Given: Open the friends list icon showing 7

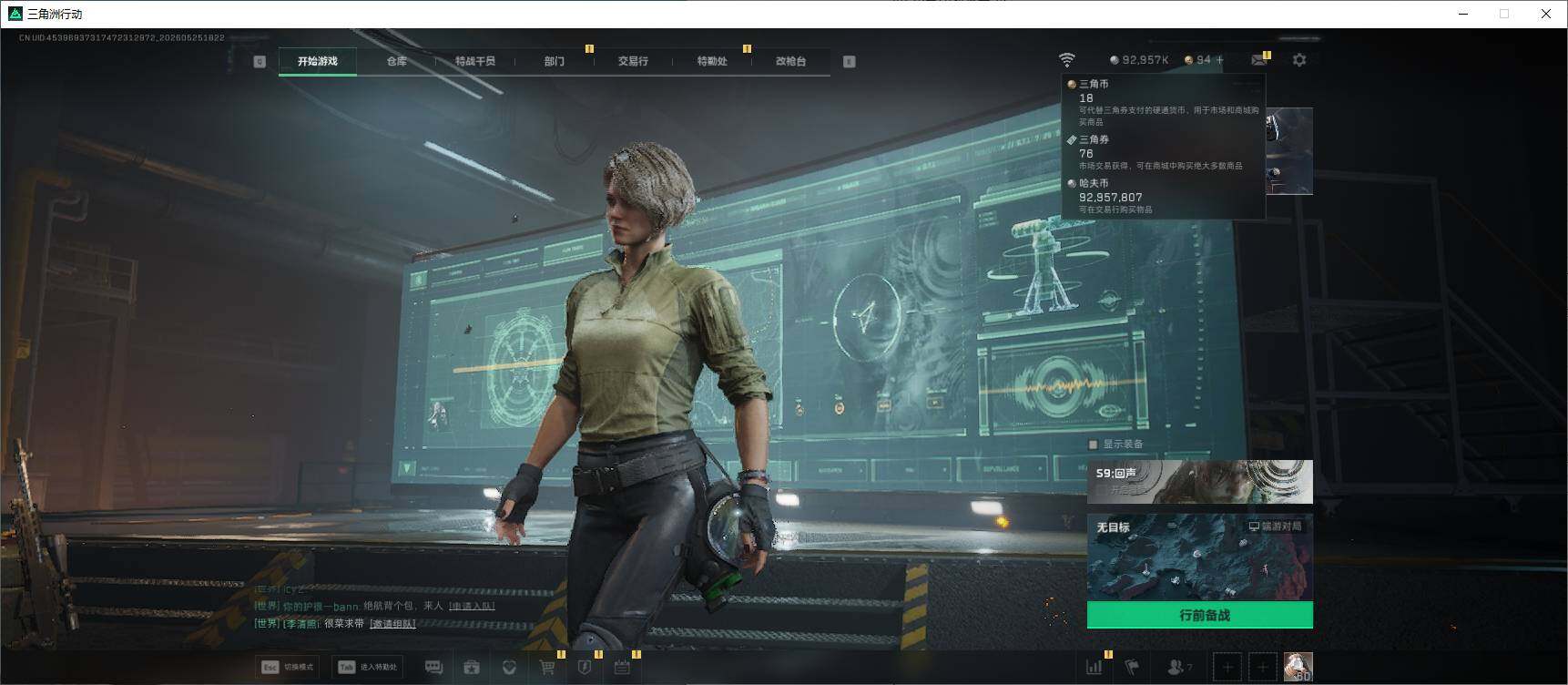Looking at the screenshot, I should (x=1179, y=668).
